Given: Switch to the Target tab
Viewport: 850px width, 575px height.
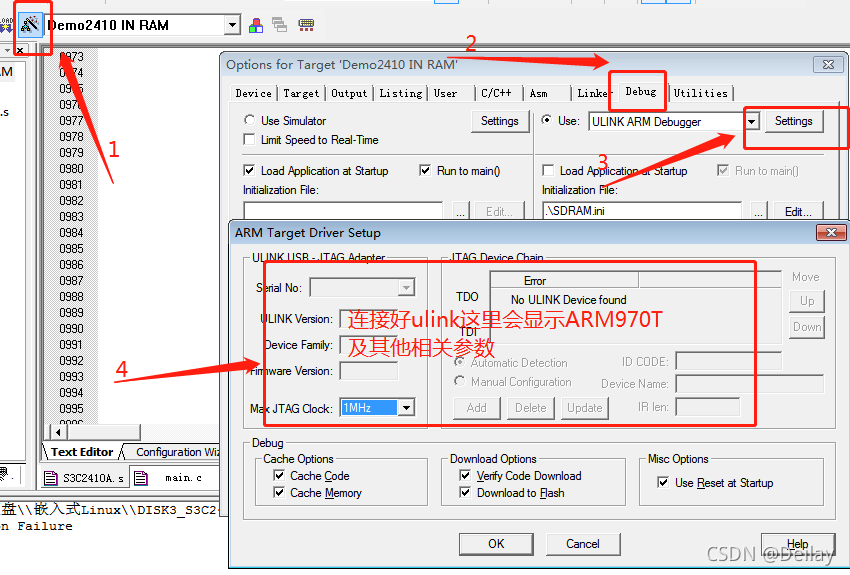Looking at the screenshot, I should coord(301,93).
